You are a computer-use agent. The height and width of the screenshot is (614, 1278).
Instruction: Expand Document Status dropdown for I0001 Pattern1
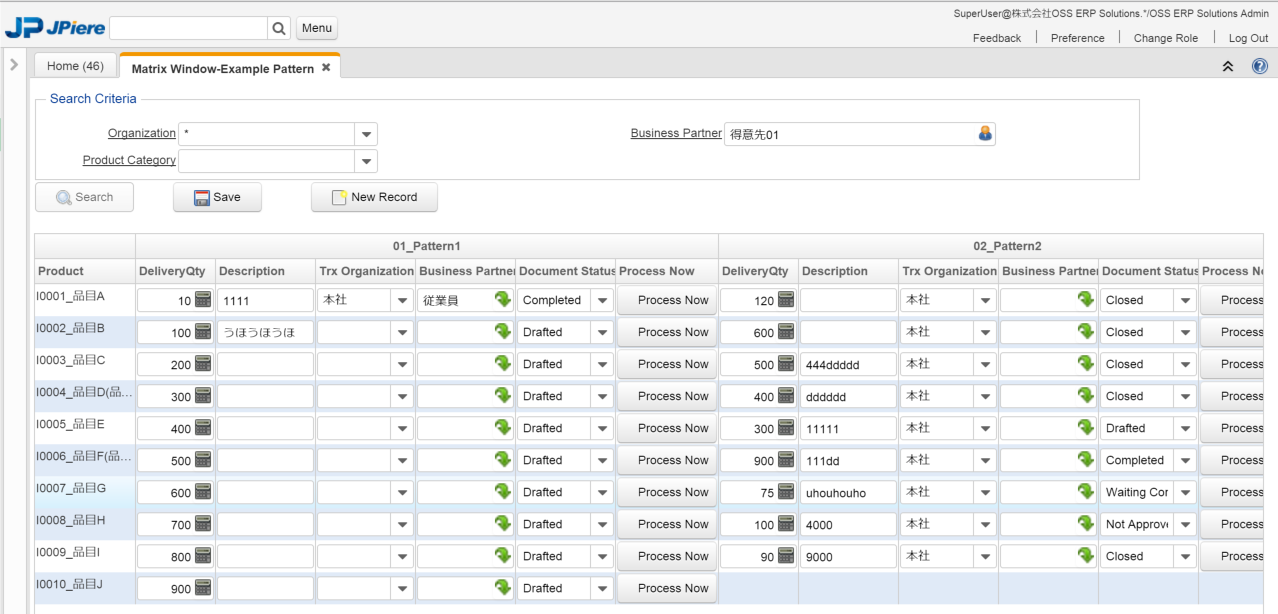[602, 300]
